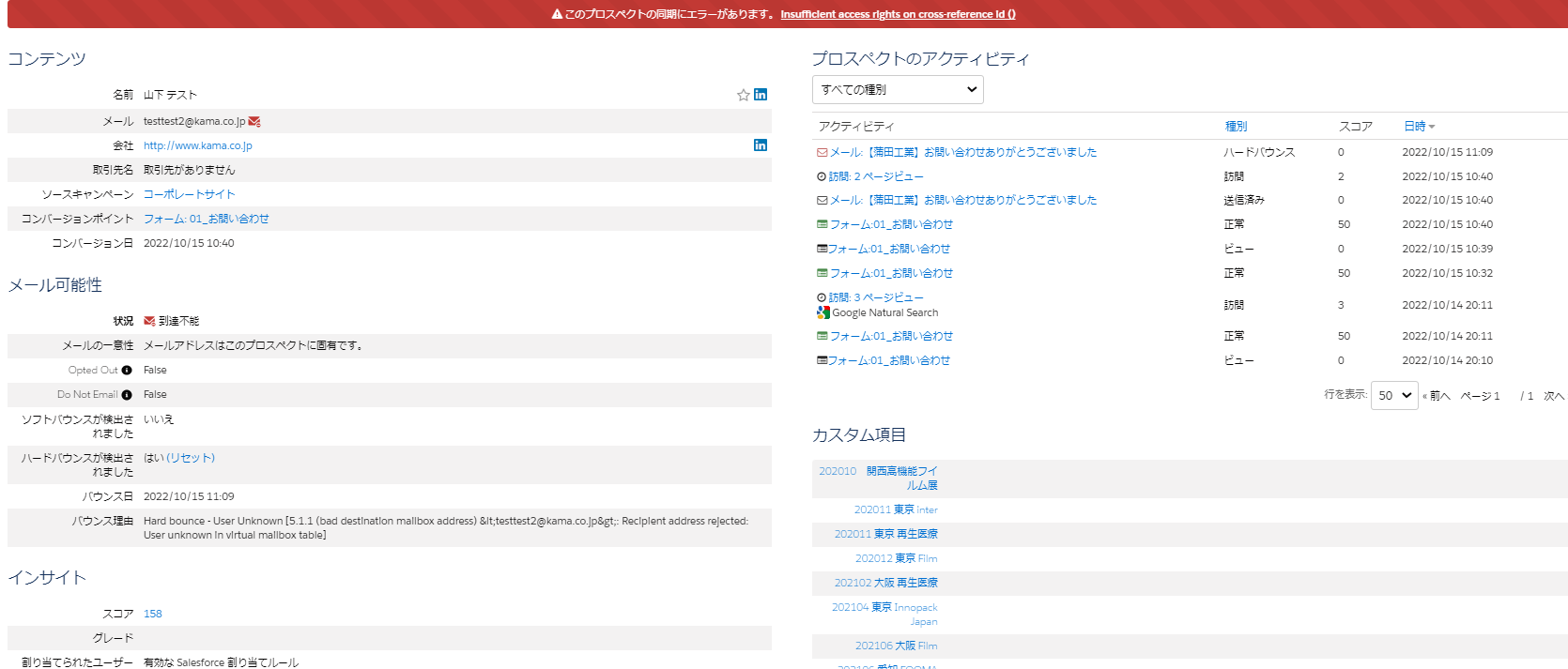
Task: Sort activities by the 種別 column
Action: (x=1236, y=127)
